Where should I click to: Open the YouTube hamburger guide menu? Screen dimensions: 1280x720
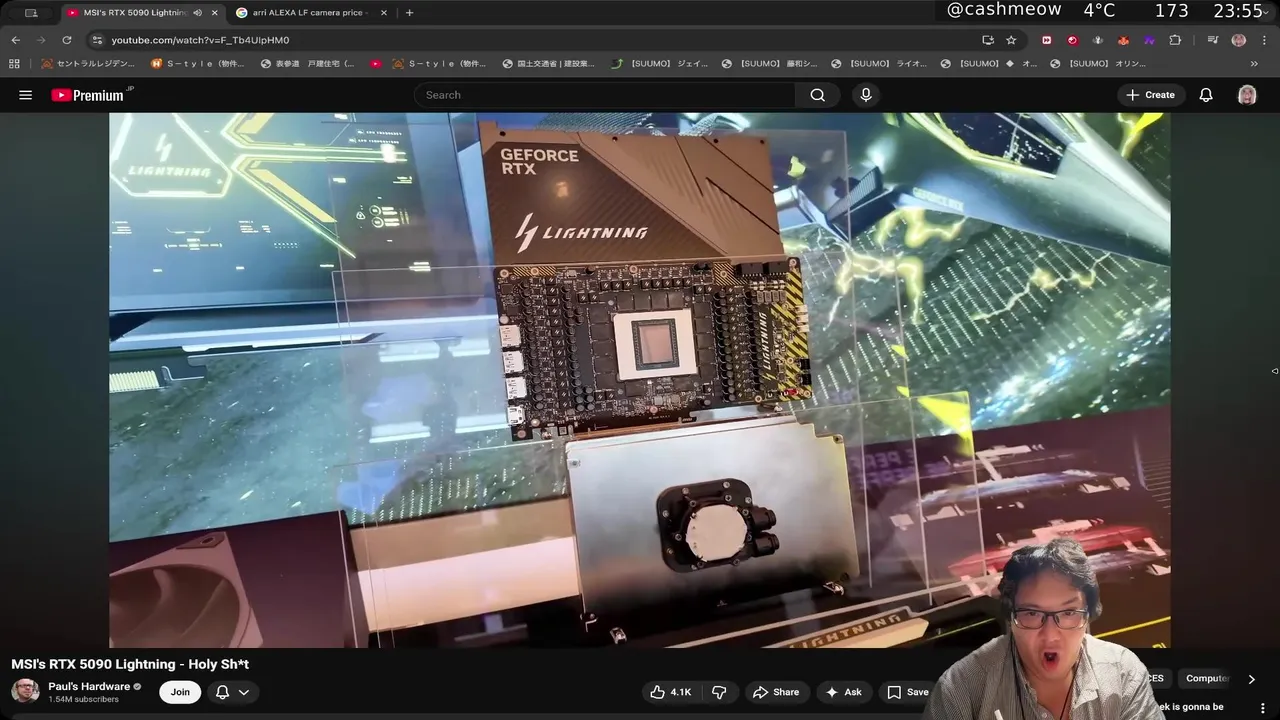26,95
